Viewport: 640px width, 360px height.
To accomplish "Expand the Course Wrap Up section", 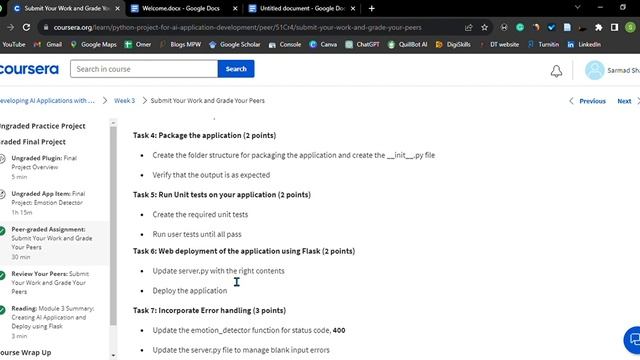I will [25, 352].
